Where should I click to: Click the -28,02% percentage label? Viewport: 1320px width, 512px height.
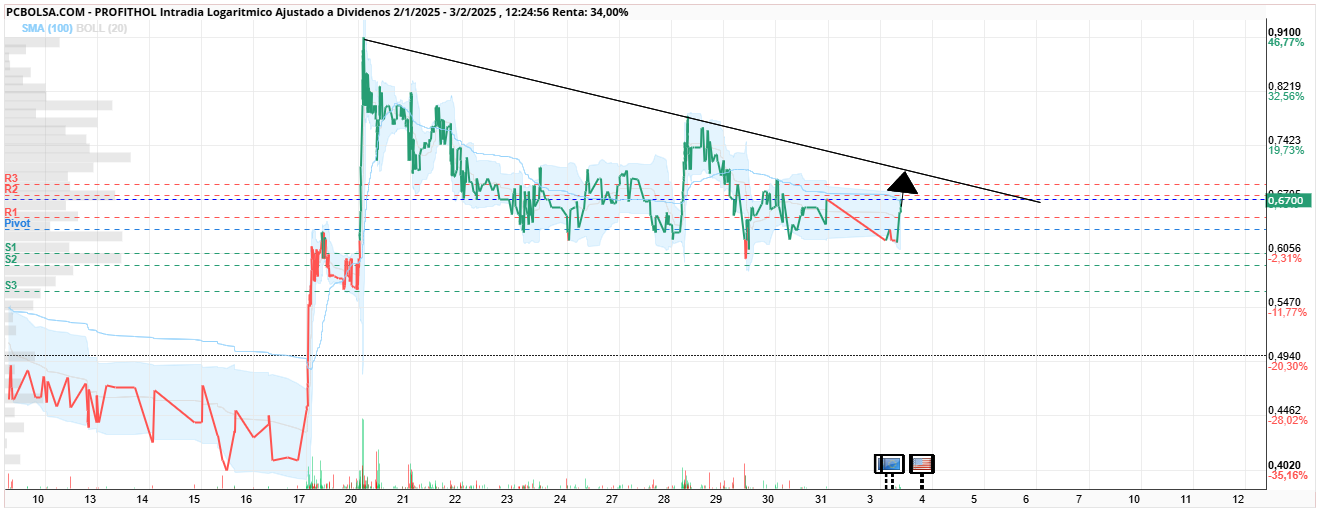coord(1288,421)
